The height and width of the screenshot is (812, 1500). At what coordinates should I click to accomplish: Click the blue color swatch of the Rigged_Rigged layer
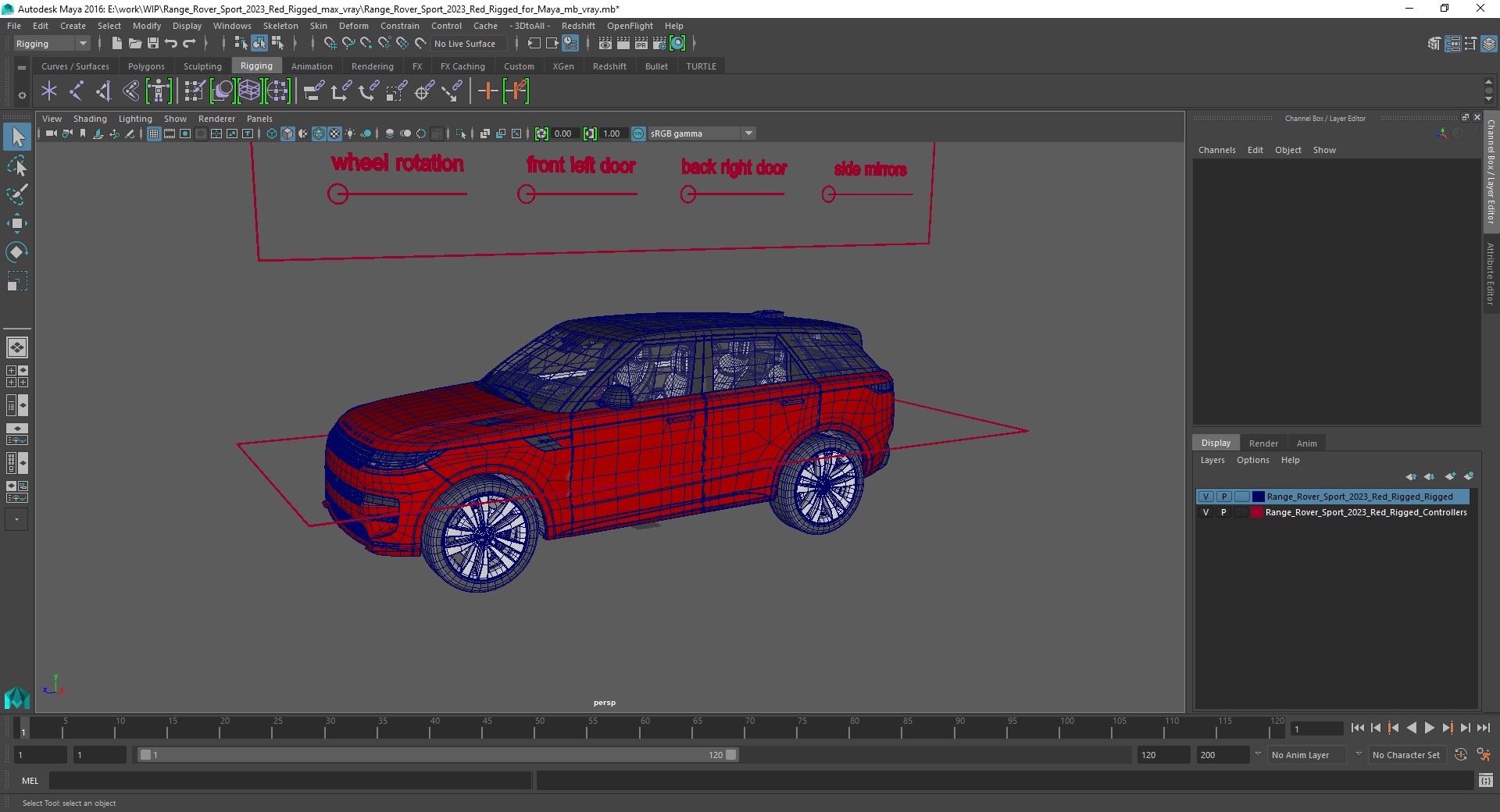click(1258, 497)
